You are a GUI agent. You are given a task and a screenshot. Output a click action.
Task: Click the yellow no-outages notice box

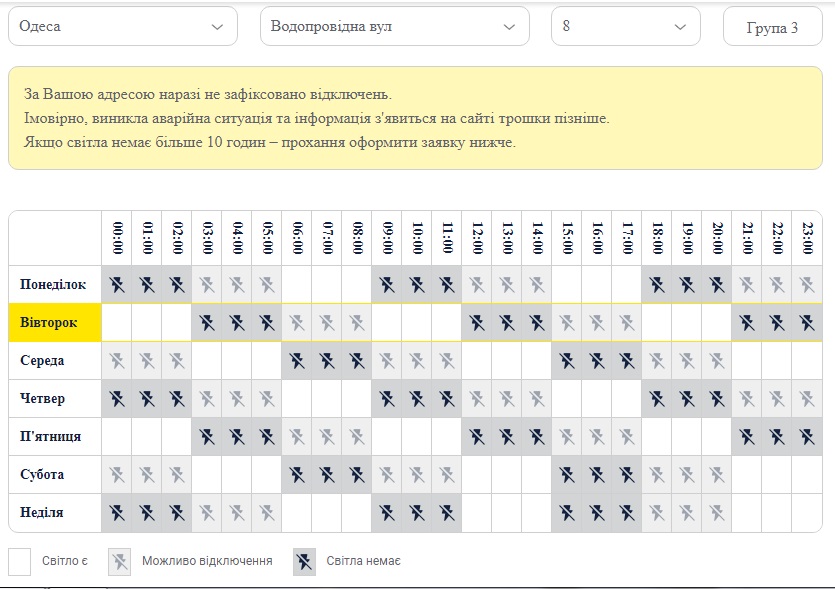click(415, 118)
